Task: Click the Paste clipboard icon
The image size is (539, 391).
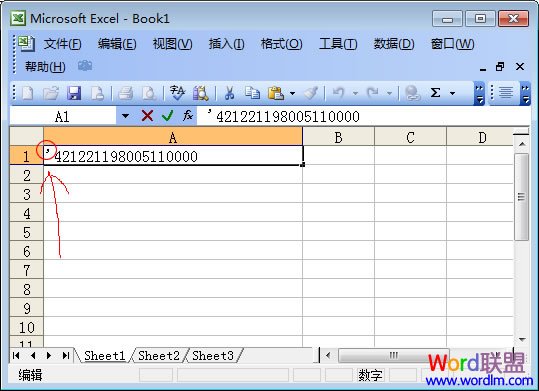Action: click(276, 93)
